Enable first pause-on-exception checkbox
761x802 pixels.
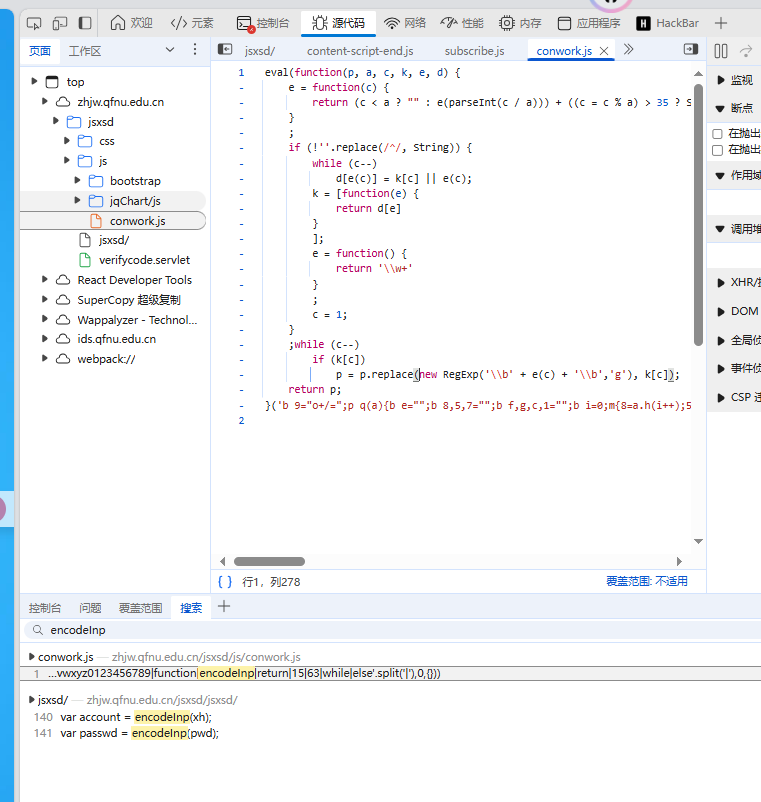(717, 134)
